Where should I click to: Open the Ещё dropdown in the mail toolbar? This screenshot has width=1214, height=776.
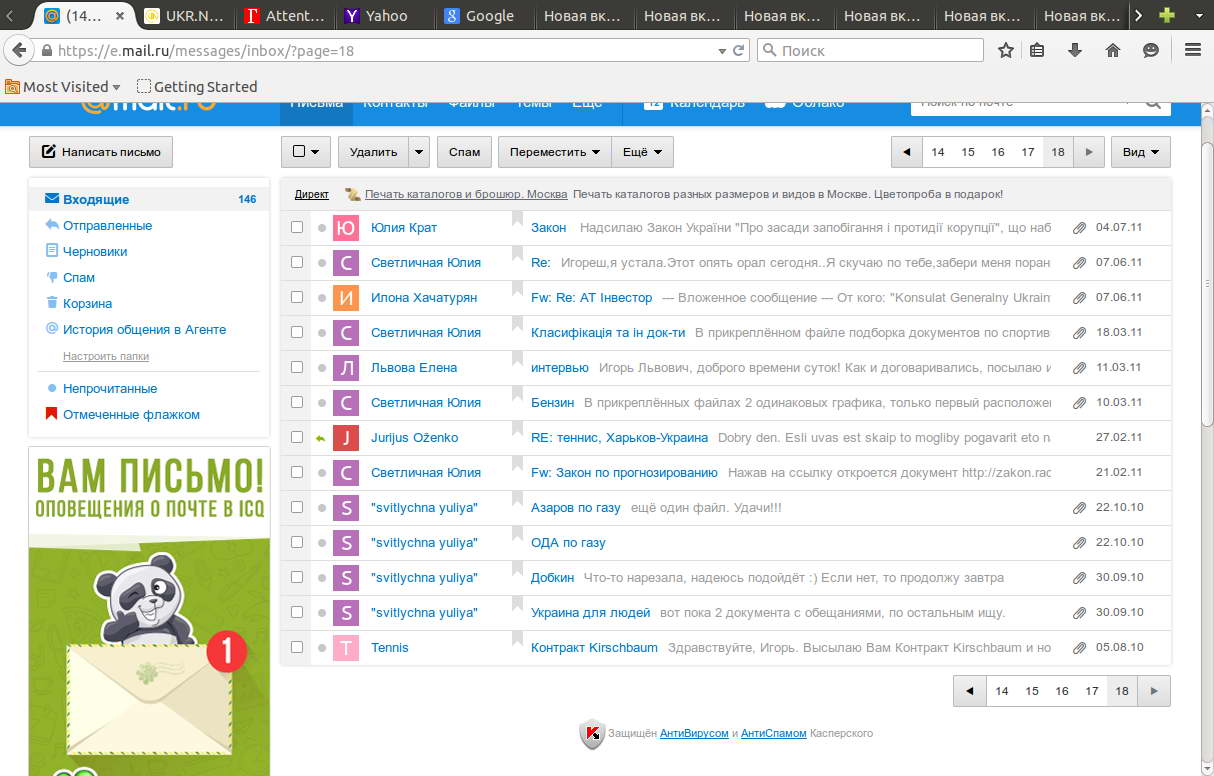click(x=642, y=152)
